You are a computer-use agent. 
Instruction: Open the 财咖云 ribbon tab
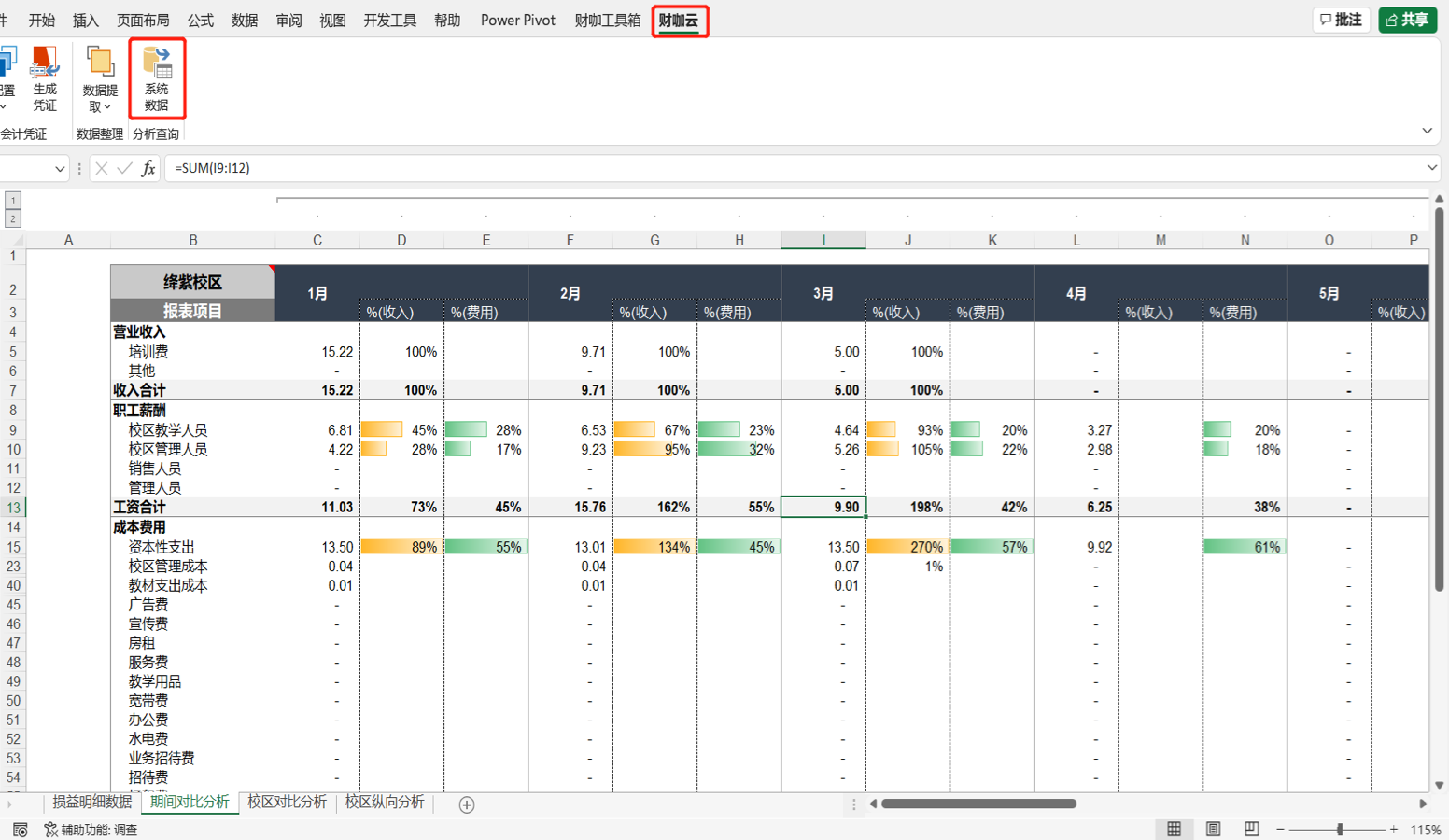click(x=679, y=21)
